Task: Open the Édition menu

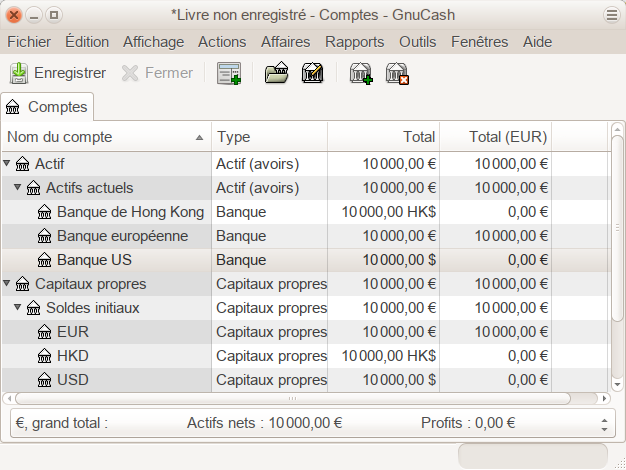Action: (x=87, y=42)
